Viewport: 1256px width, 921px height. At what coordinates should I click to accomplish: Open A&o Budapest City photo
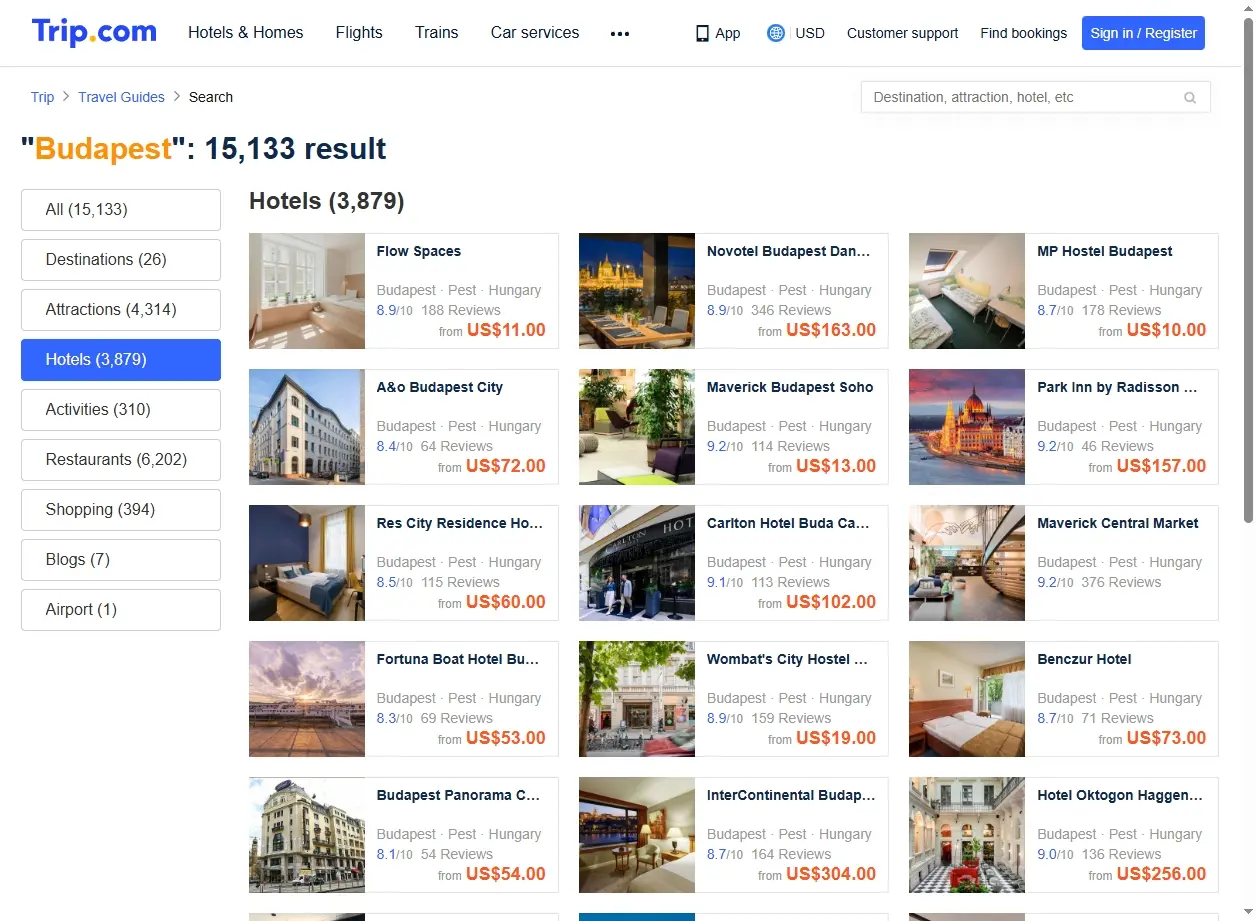[x=307, y=427]
